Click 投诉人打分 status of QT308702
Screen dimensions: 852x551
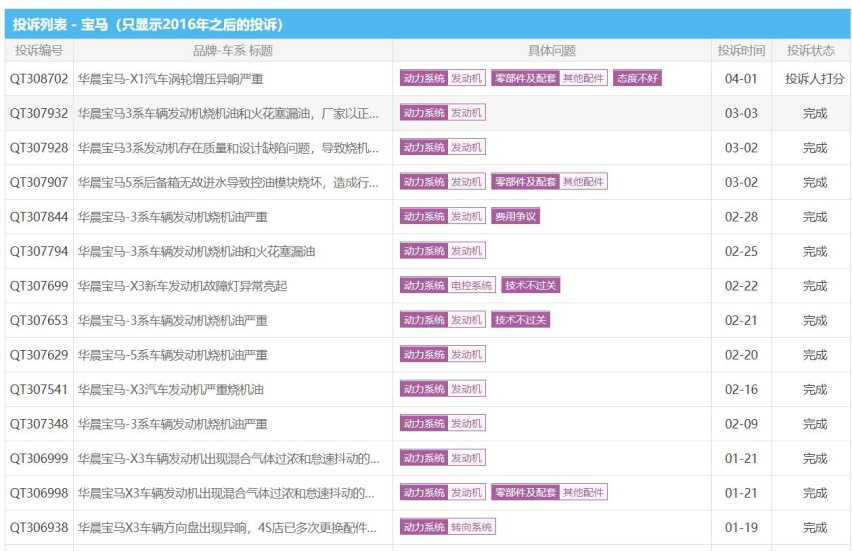click(815, 79)
